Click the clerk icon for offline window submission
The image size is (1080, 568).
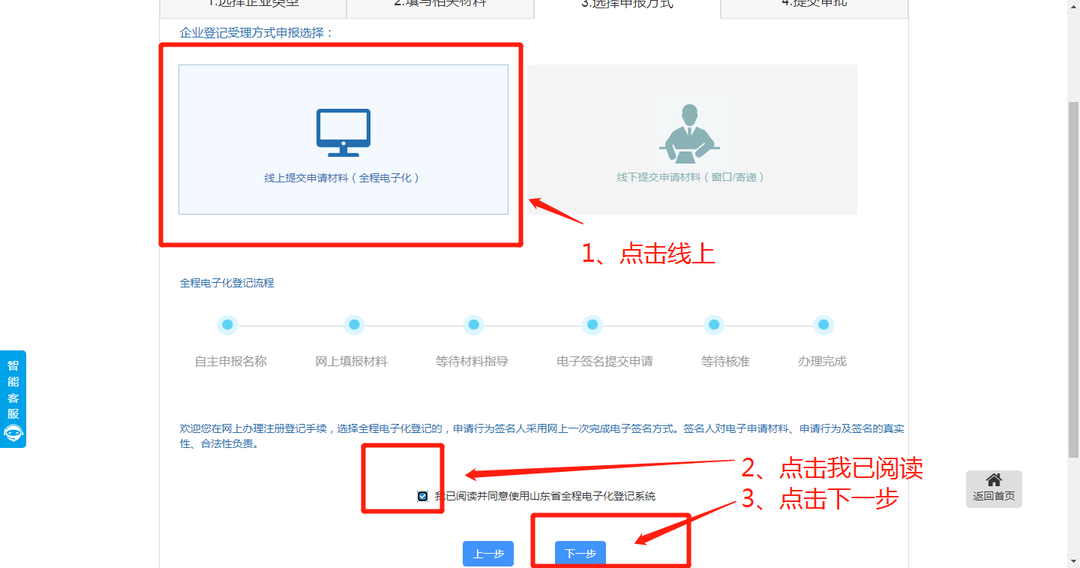pyautogui.click(x=690, y=133)
